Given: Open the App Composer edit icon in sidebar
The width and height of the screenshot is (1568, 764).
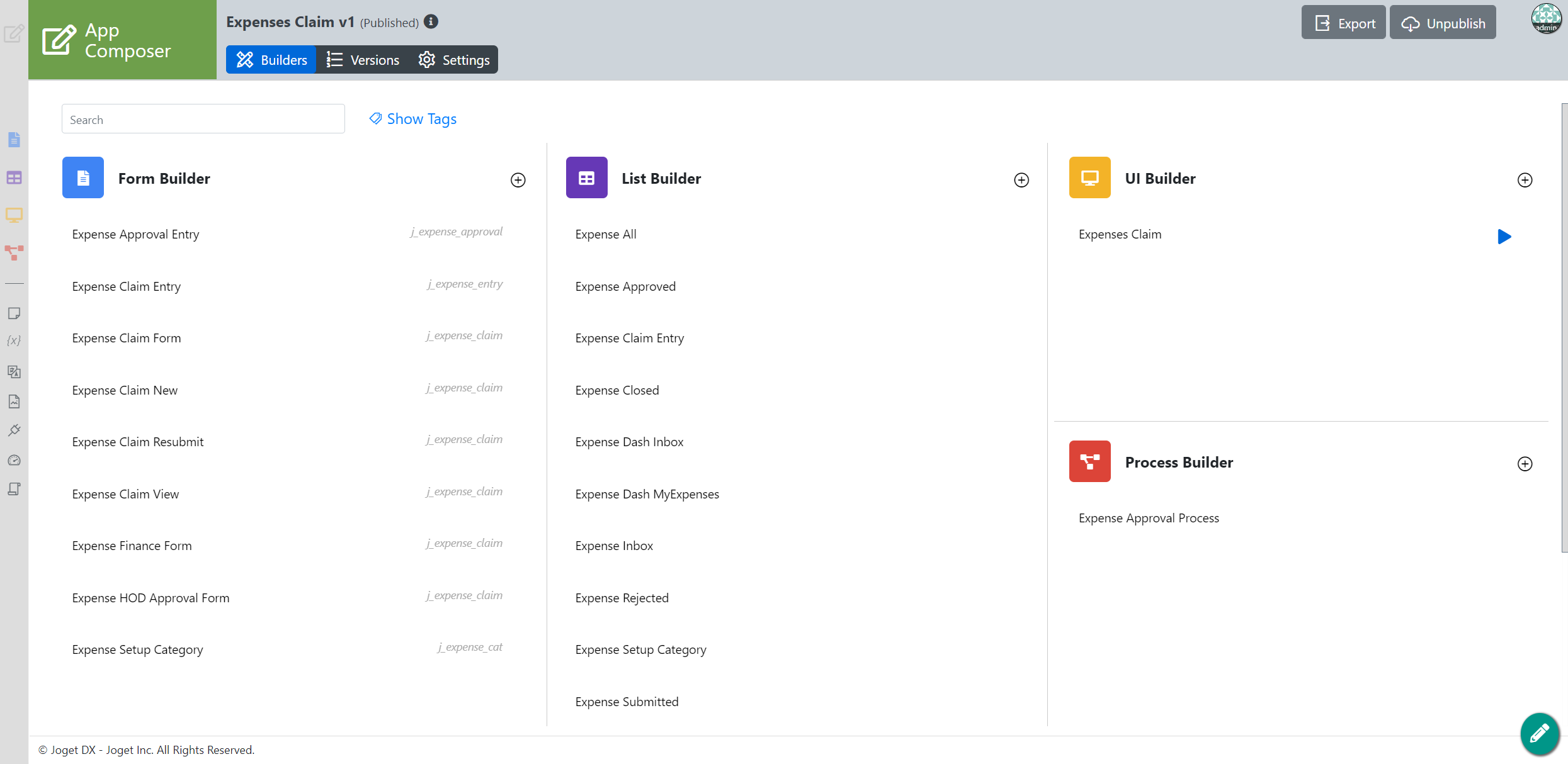Looking at the screenshot, I should 14,33.
